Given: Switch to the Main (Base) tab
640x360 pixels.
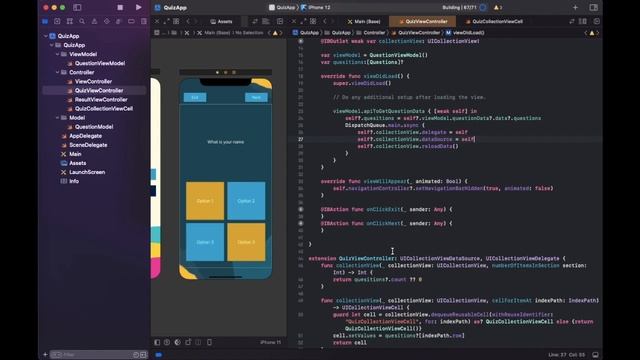Looking at the screenshot, I should [x=364, y=21].
